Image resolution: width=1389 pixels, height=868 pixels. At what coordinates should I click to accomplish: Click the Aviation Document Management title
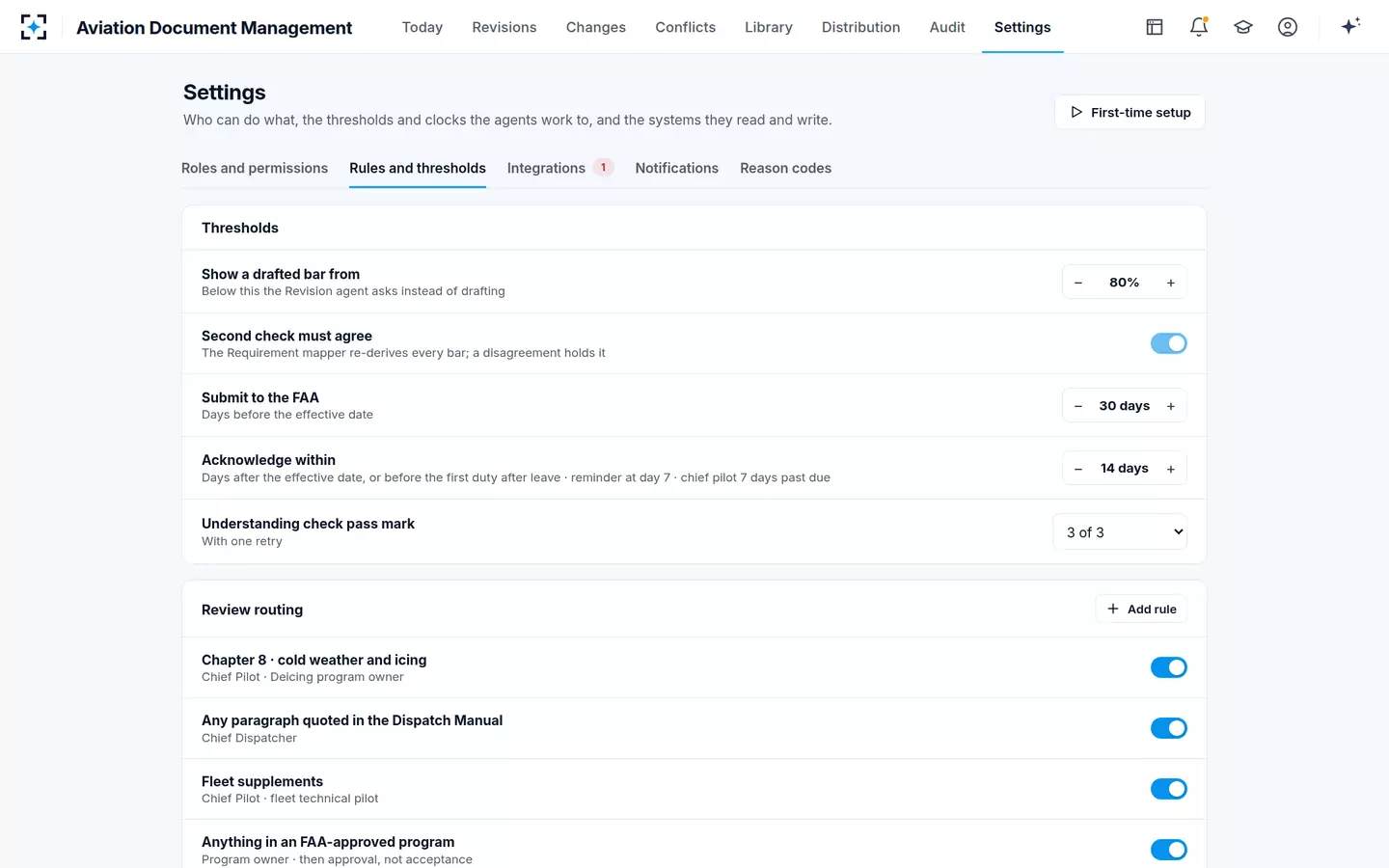(214, 28)
